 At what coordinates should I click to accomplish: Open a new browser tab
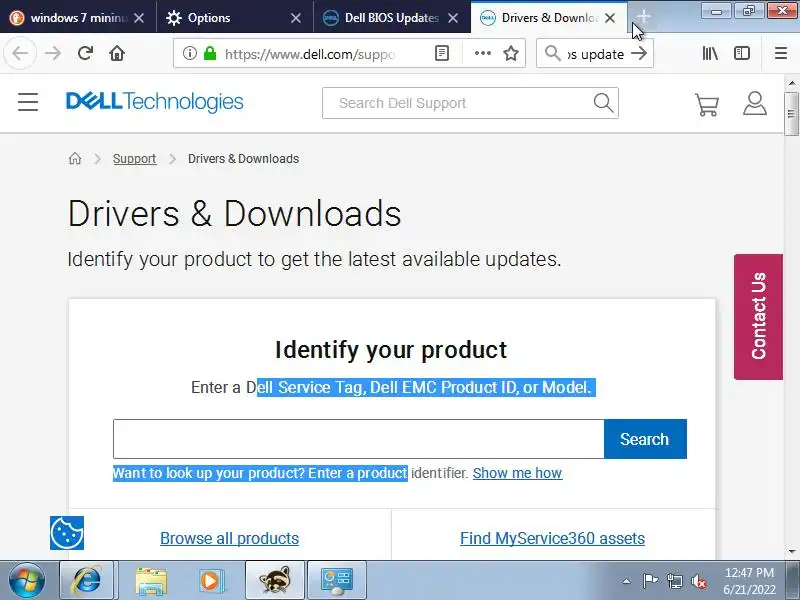(x=643, y=16)
